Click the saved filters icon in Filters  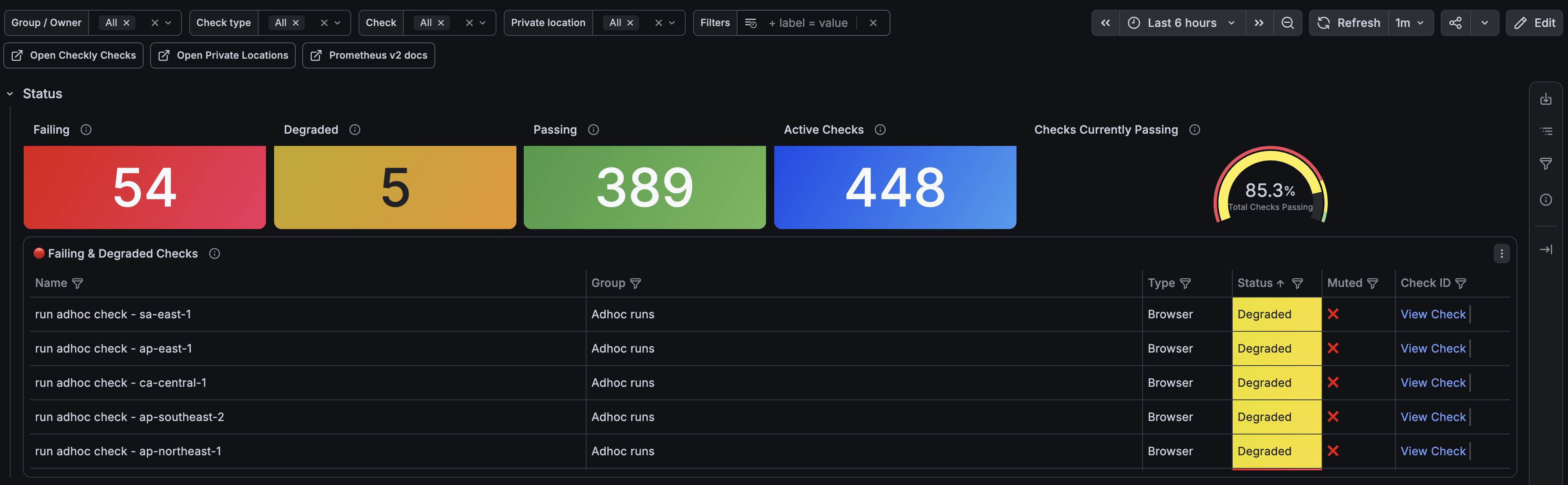[x=751, y=23]
